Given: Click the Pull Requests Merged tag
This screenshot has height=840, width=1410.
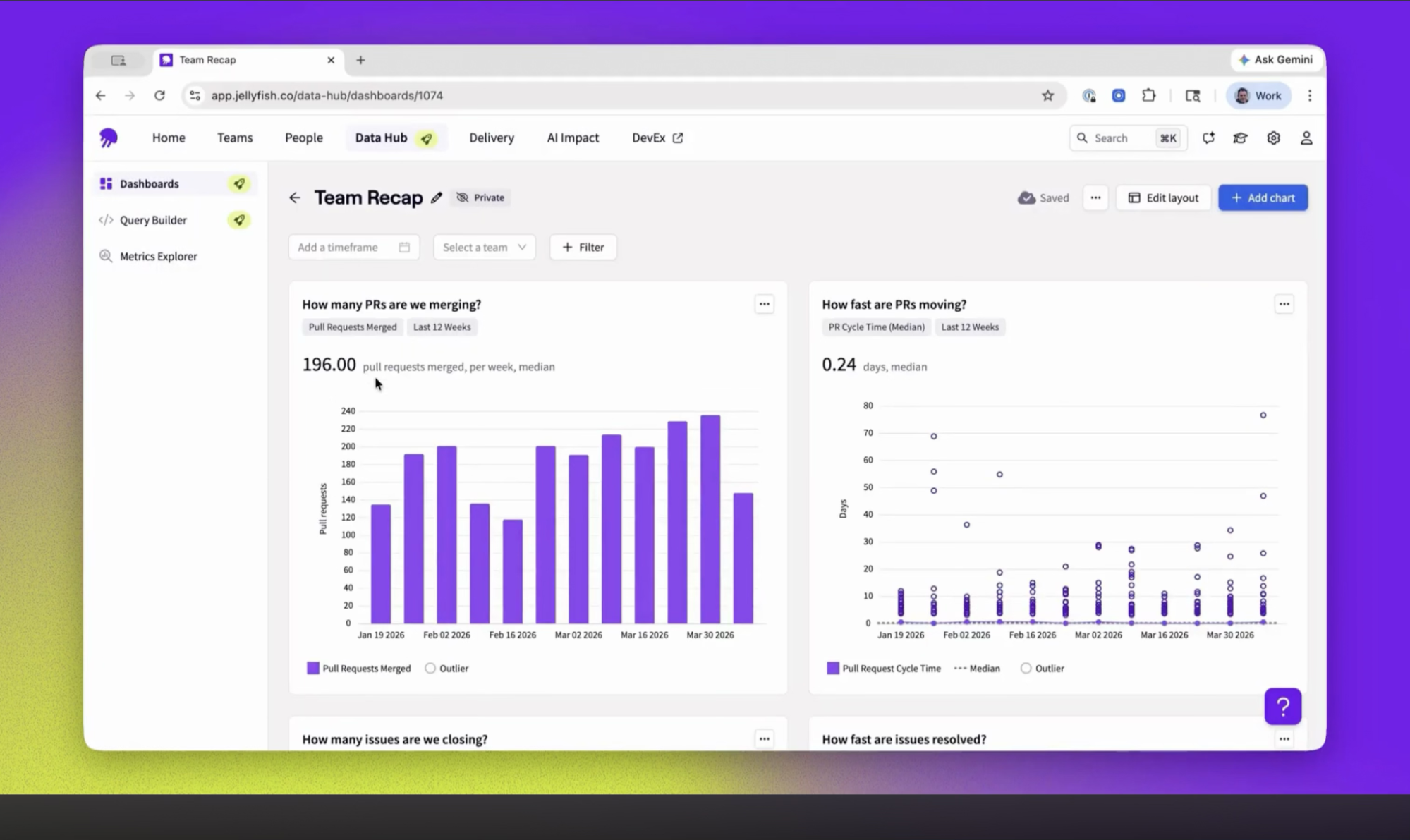Looking at the screenshot, I should 353,327.
